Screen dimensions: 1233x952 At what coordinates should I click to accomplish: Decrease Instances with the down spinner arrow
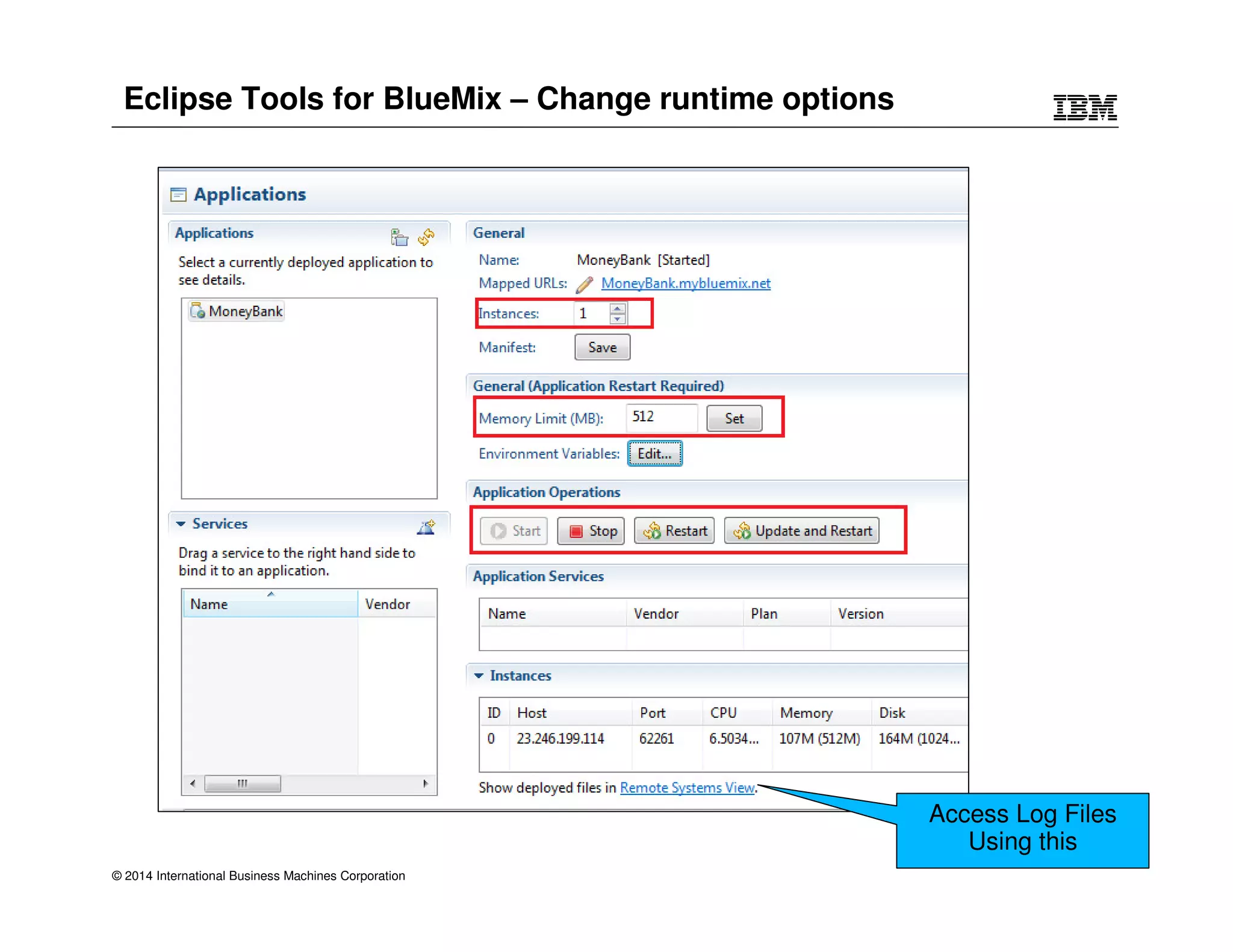618,319
